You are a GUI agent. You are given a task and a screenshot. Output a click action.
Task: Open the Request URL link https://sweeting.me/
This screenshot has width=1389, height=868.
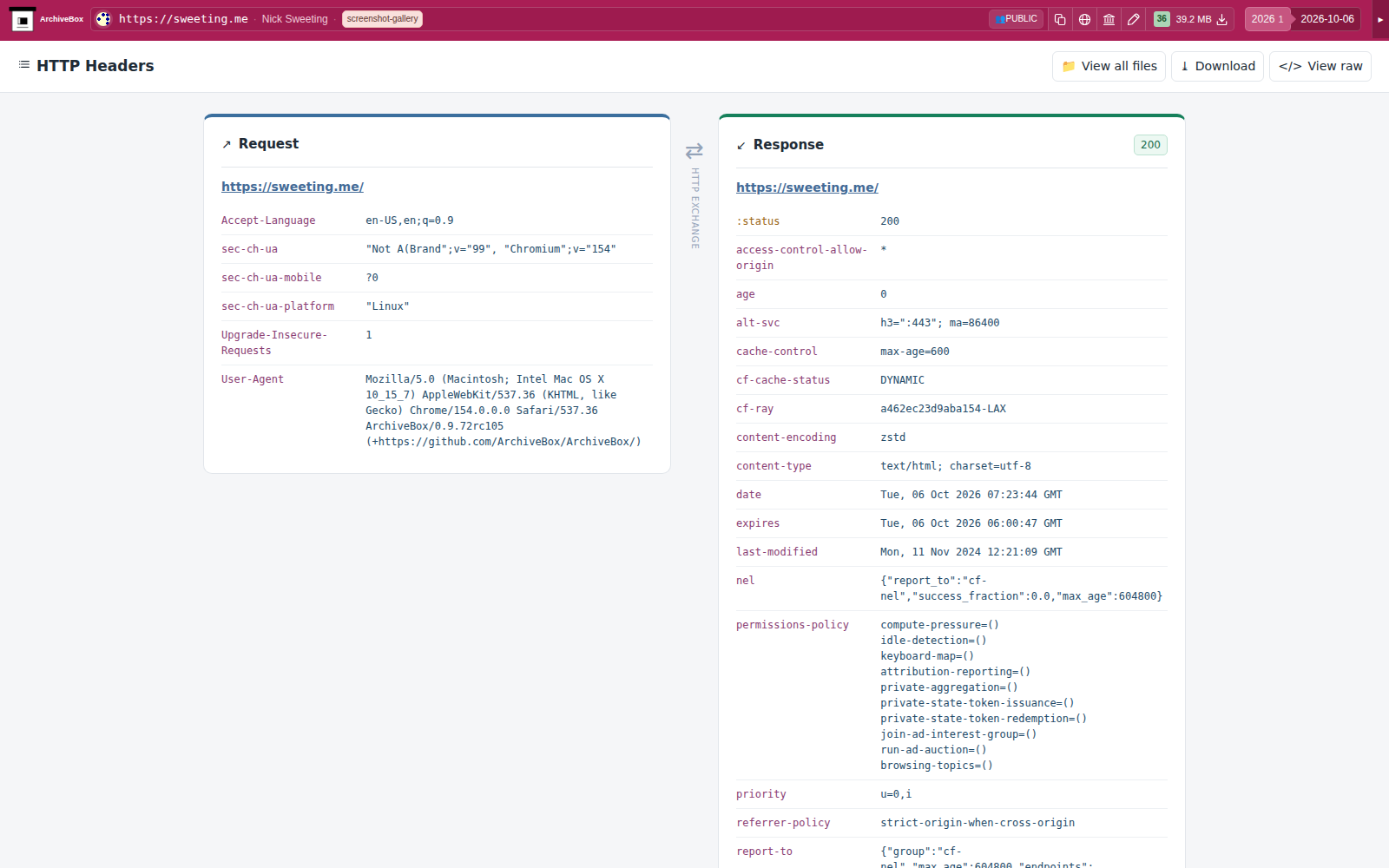(x=293, y=187)
